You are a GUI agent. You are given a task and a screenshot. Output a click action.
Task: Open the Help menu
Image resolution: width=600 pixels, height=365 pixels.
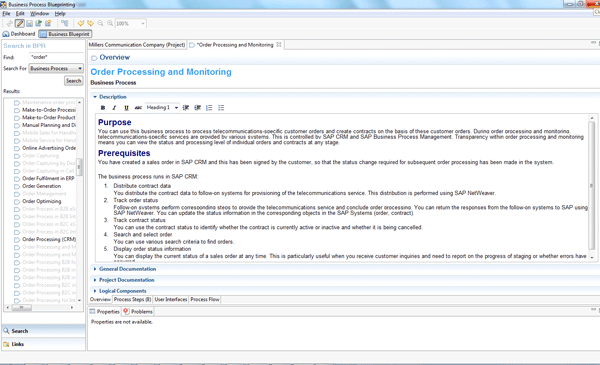(60, 13)
